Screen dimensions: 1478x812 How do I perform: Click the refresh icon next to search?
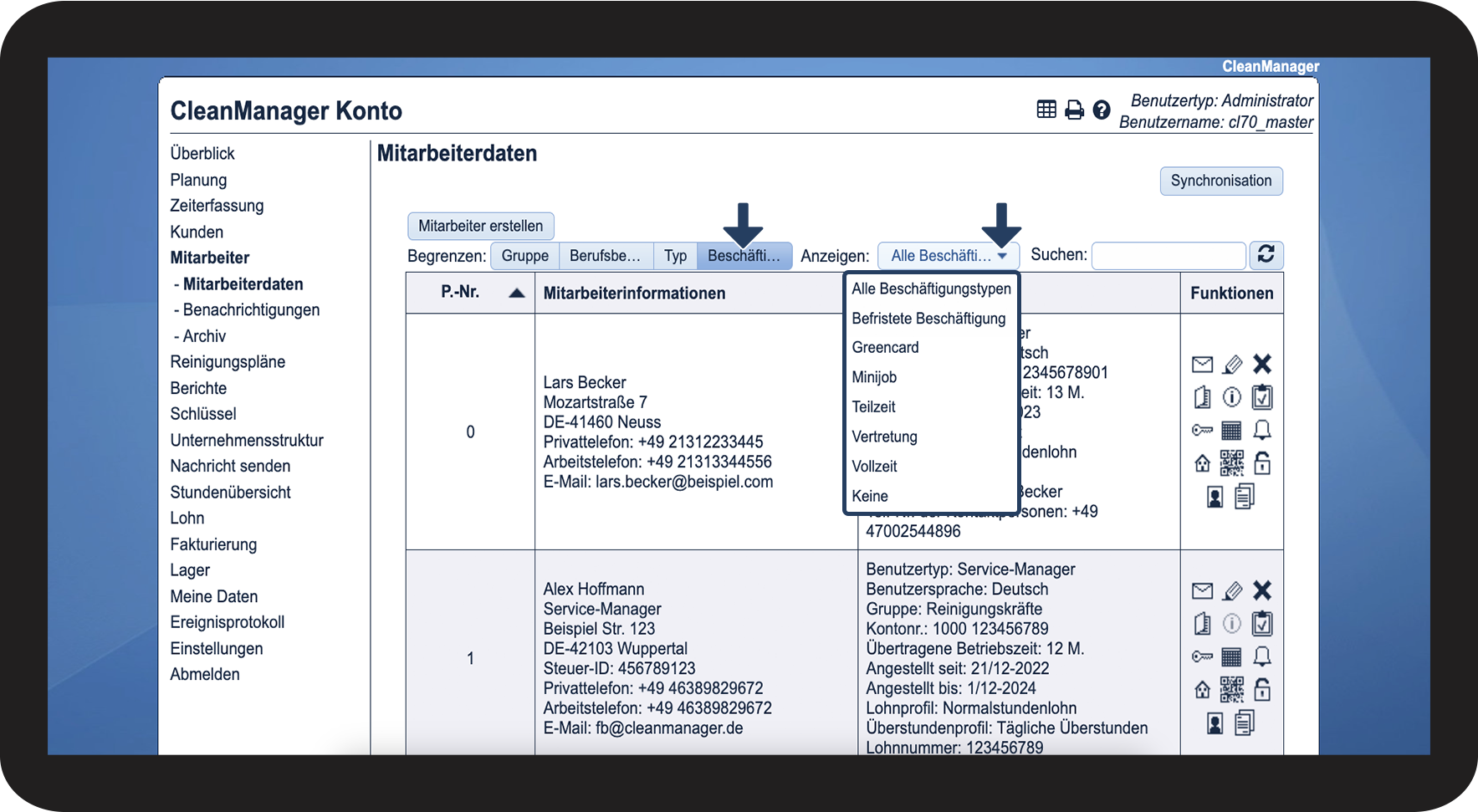click(1266, 255)
